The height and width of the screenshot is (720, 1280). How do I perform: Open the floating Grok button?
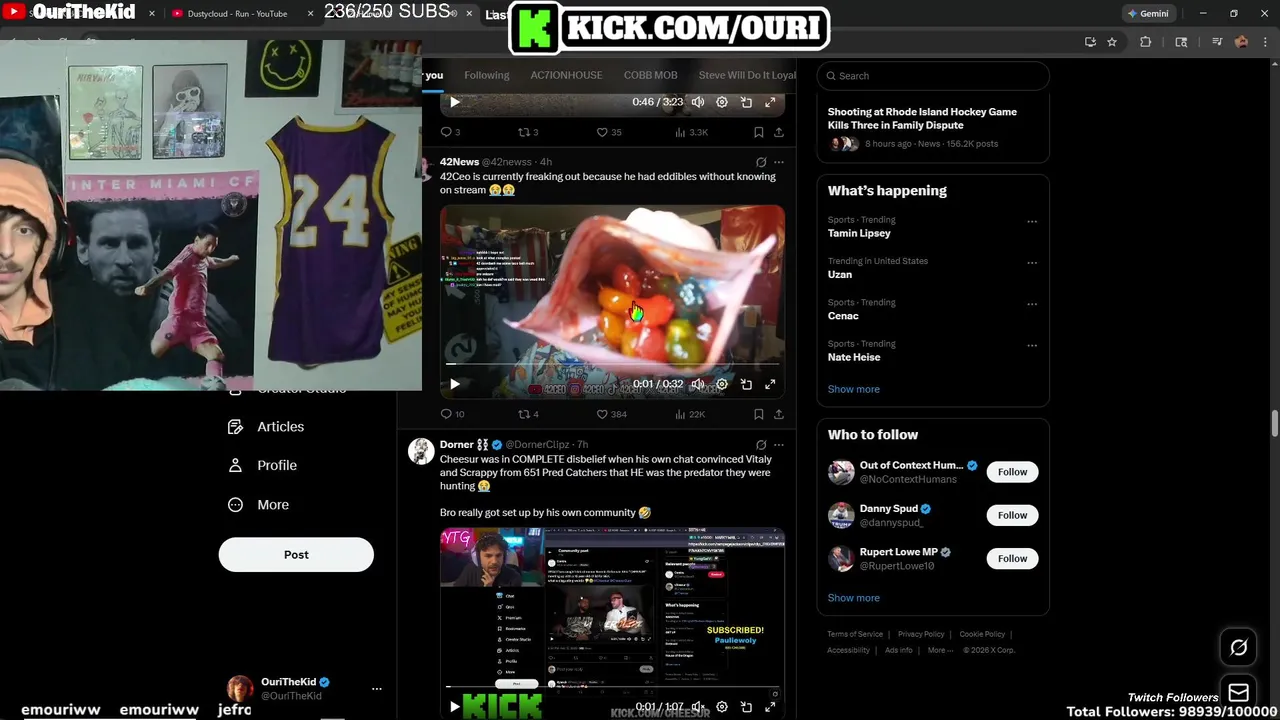1238,648
